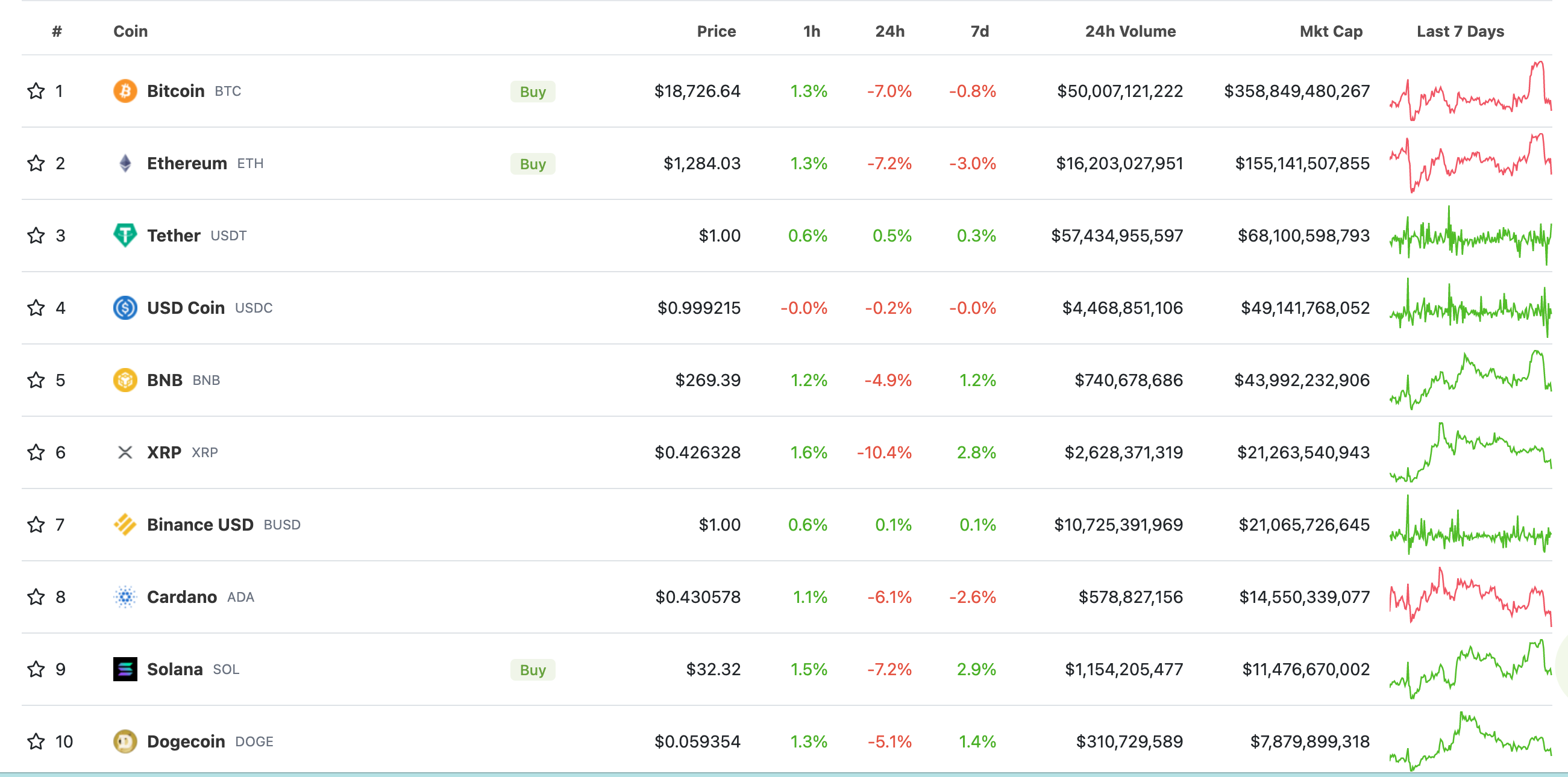Image resolution: width=1568 pixels, height=777 pixels.
Task: Click the BNB yellow logo icon
Action: [x=125, y=380]
